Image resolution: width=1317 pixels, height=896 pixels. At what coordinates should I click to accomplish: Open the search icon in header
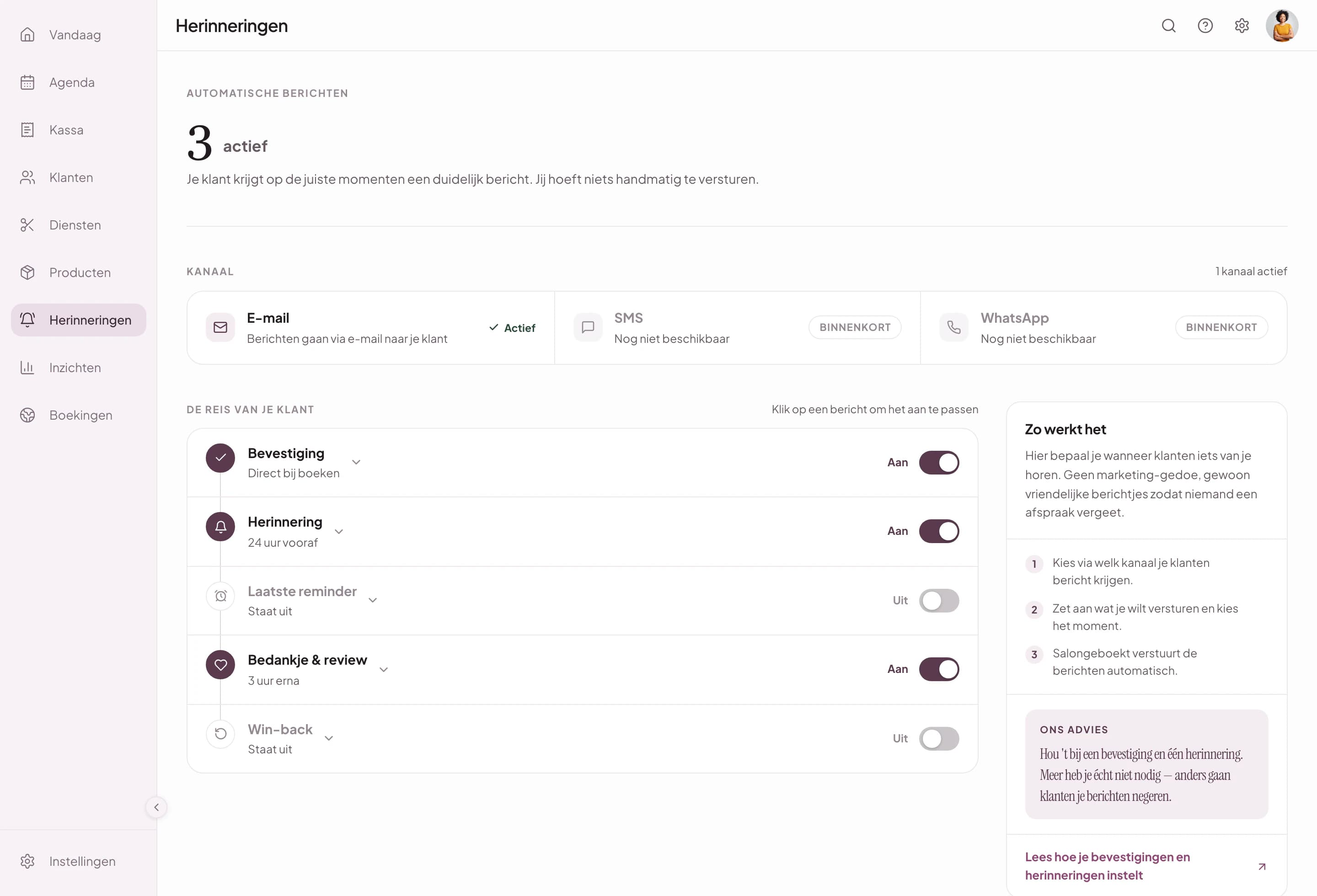(1168, 26)
